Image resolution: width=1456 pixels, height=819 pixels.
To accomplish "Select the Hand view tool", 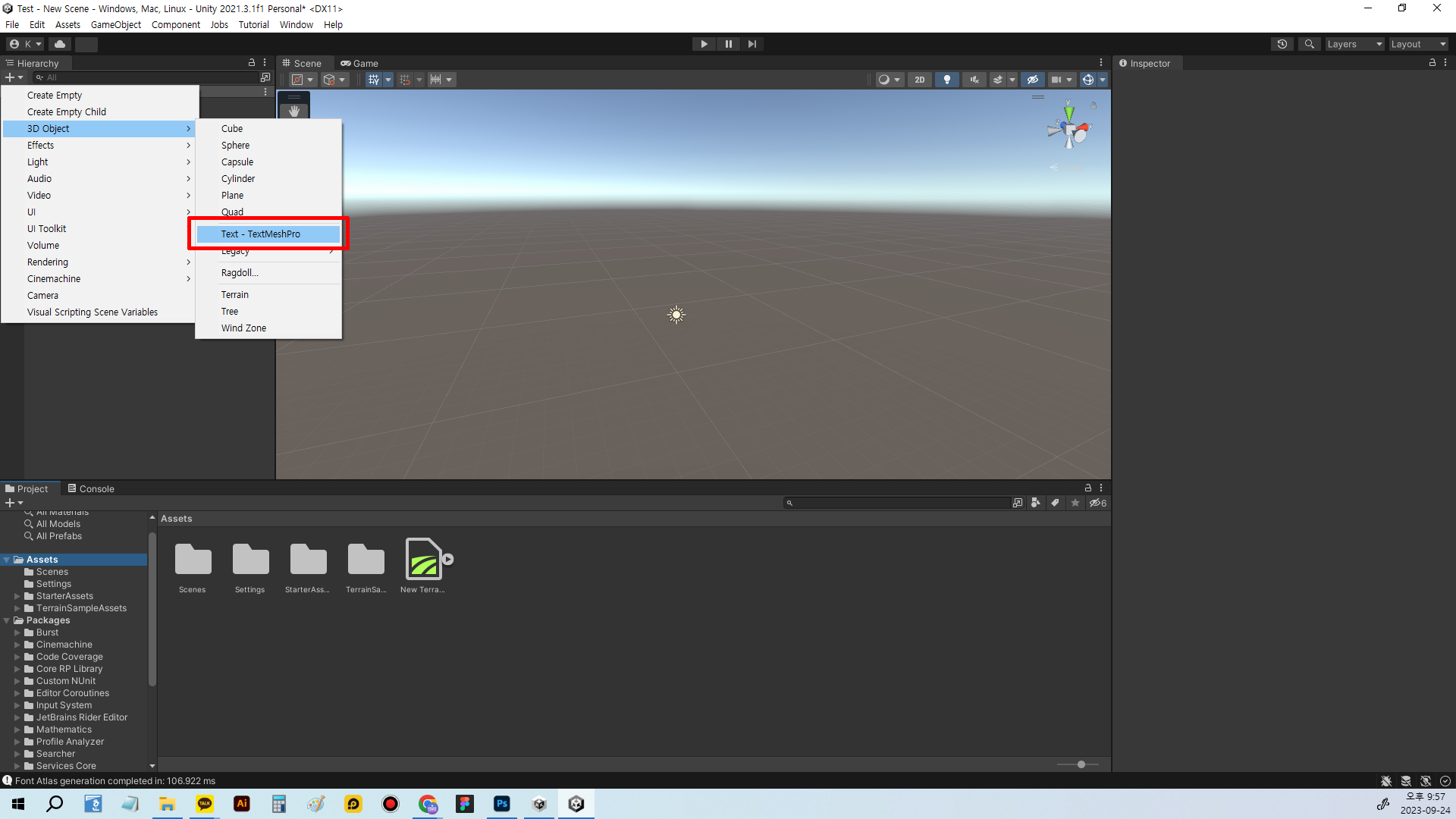I will (294, 111).
